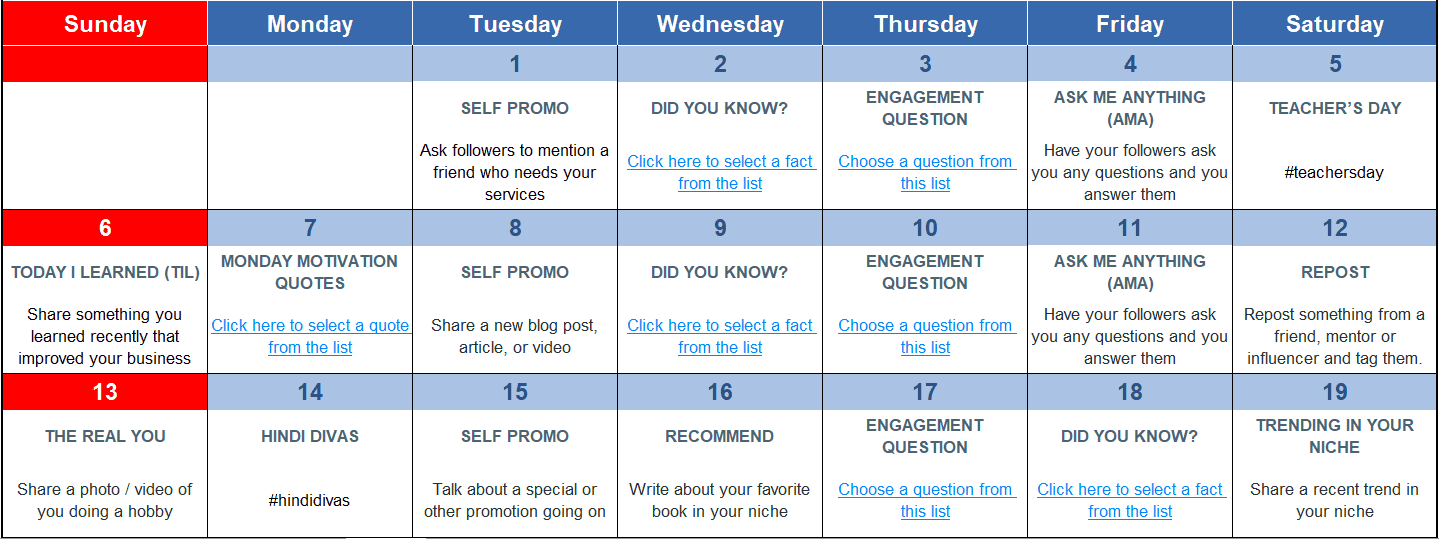
Task: Select the TODAY I LEARNED (TIL) heading
Action: pyautogui.click(x=105, y=272)
